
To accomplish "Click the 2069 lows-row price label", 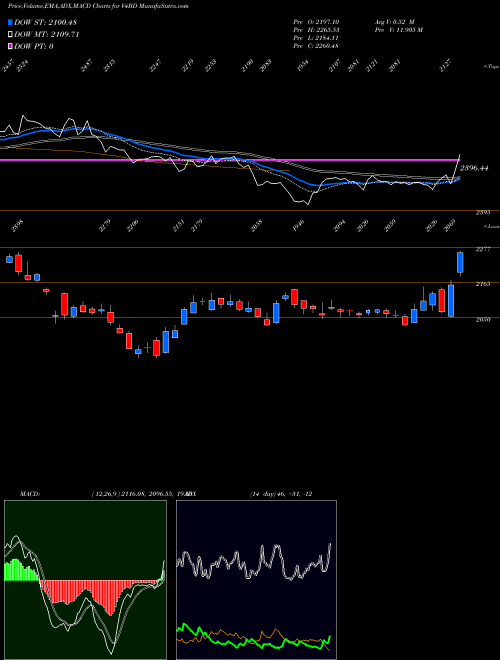I will pyautogui.click(x=452, y=226).
